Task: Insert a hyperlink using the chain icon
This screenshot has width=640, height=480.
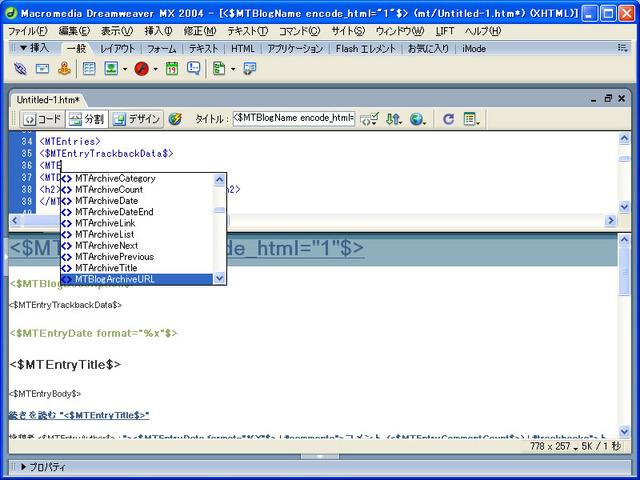Action: pos(20,69)
